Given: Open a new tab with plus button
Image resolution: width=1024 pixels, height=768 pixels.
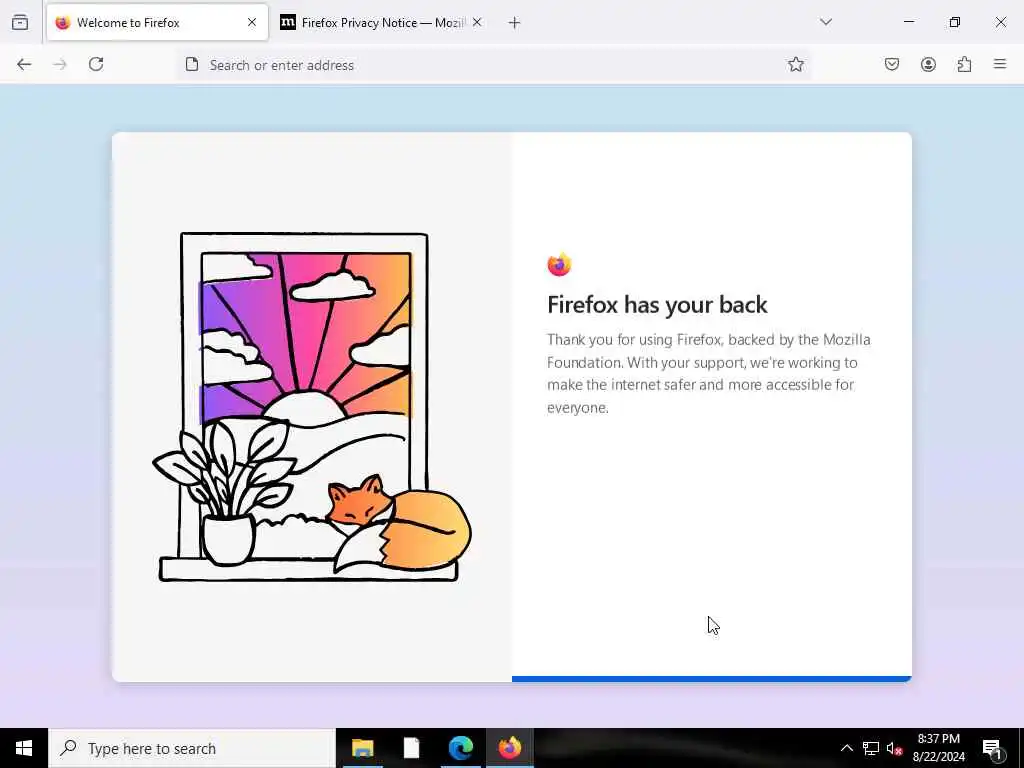Looking at the screenshot, I should 515,23.
